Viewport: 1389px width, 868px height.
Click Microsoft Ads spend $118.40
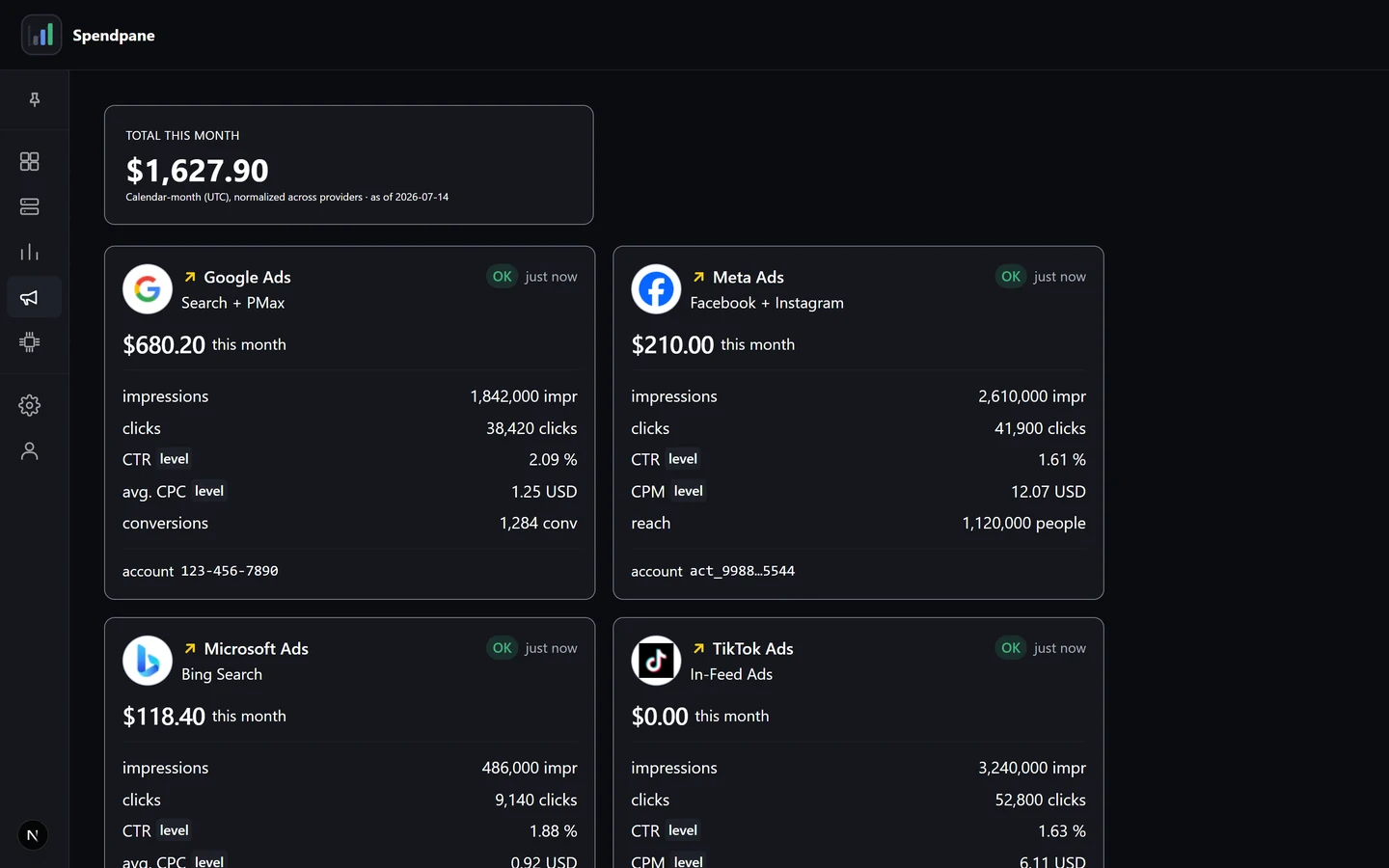coord(164,716)
